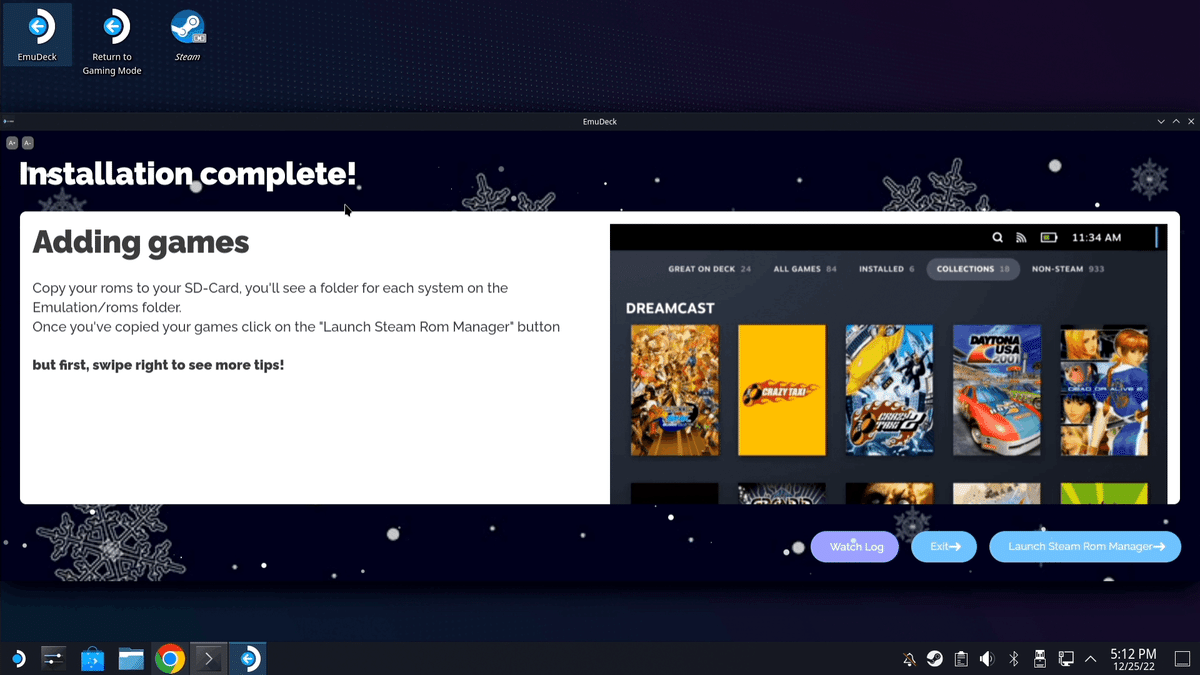The image size is (1200, 675).
Task: Open the Discover store taskbar icon
Action: pos(92,659)
